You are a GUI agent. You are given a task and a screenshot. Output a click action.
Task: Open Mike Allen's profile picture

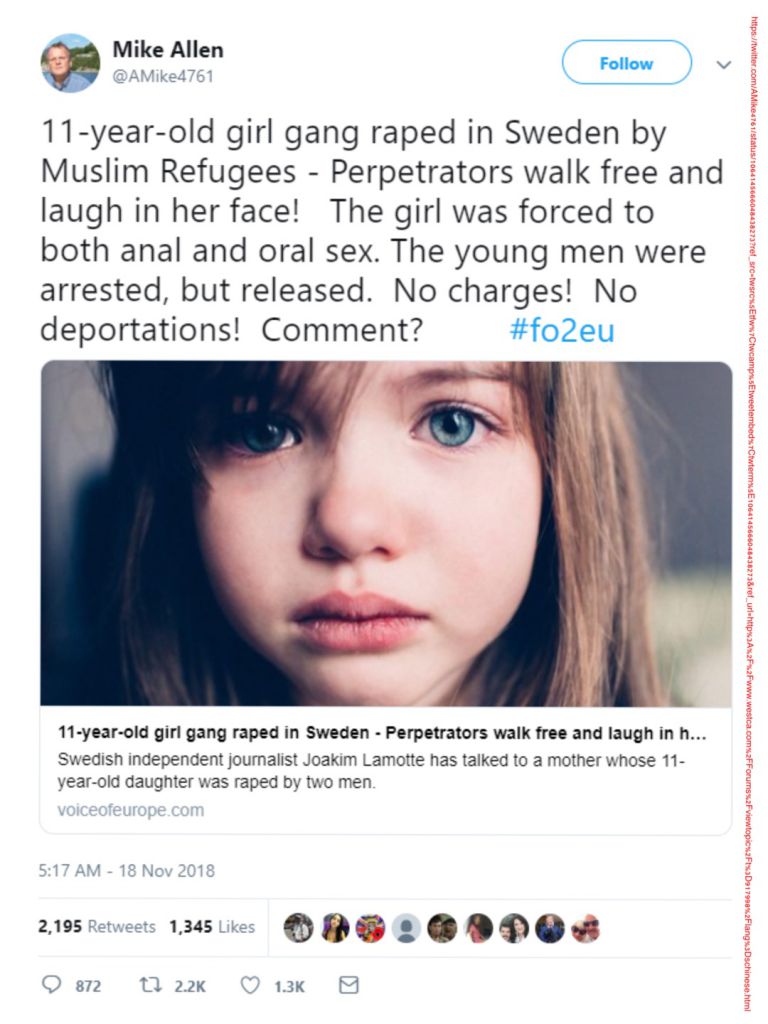click(70, 63)
